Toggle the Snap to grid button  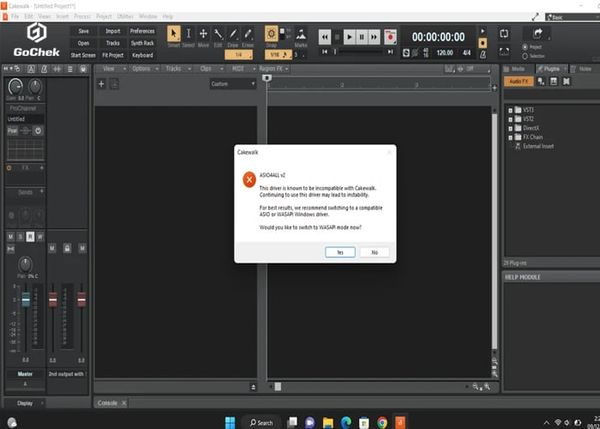(x=271, y=34)
